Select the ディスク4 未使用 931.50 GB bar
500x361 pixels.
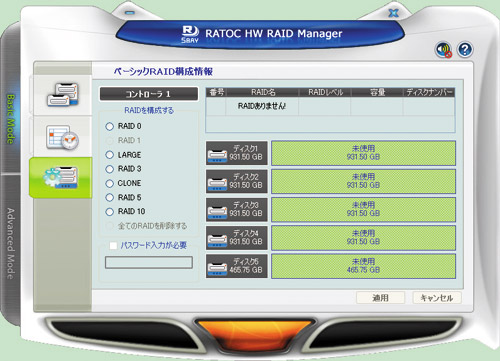363,238
